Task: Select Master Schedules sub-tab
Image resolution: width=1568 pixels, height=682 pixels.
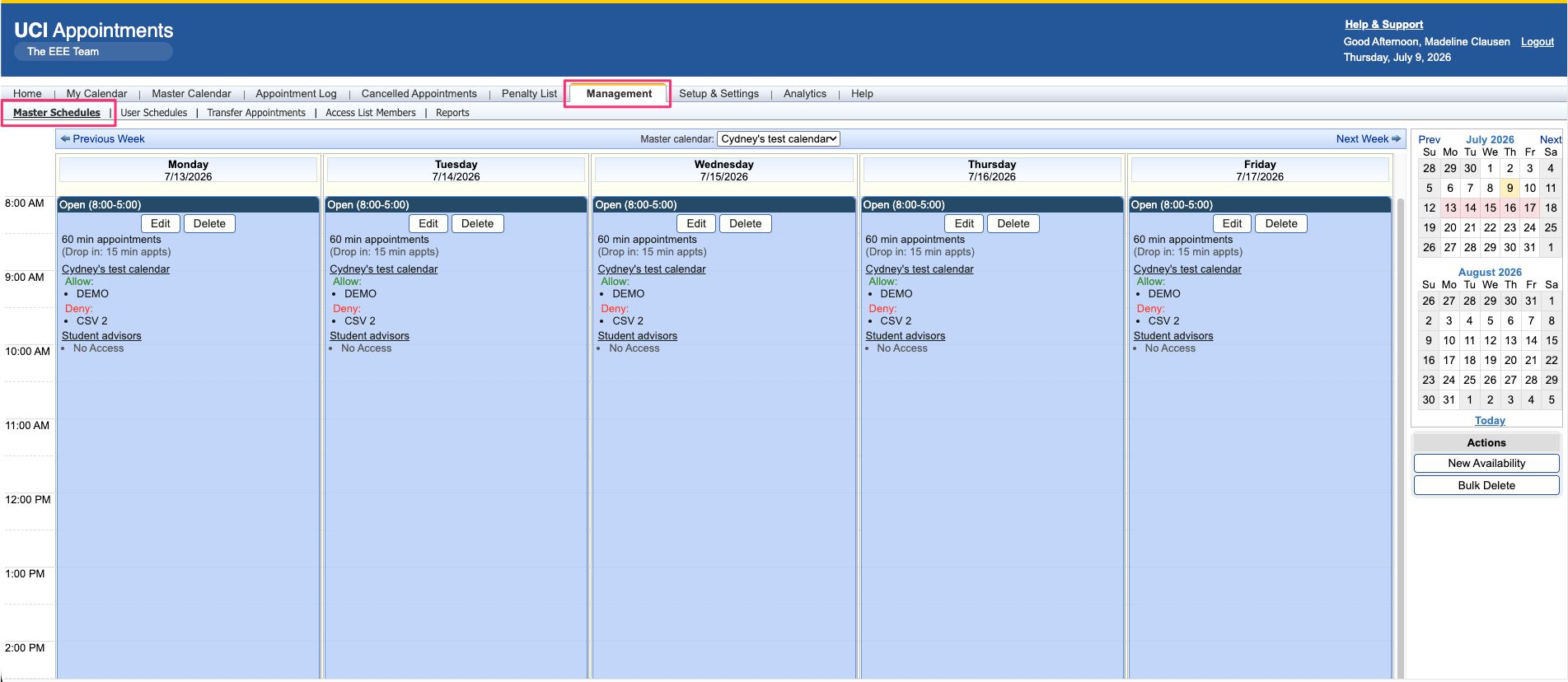Action: coord(57,113)
